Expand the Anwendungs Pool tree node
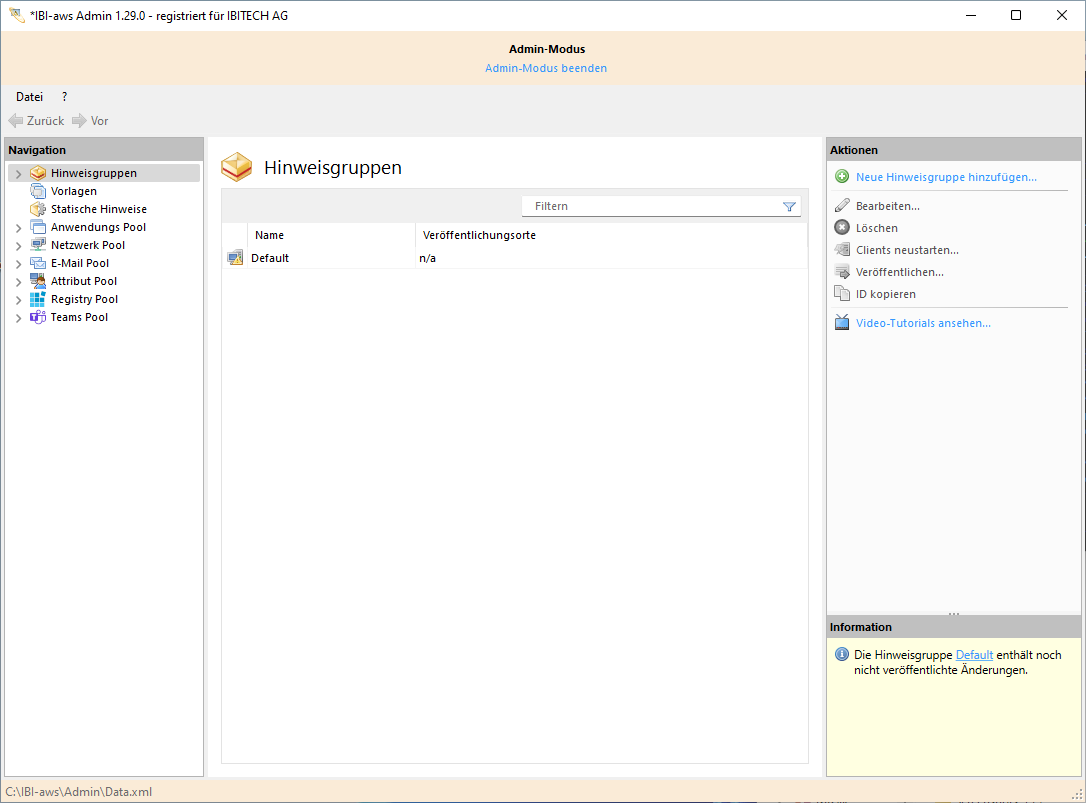This screenshot has height=803, width=1086. pos(18,228)
